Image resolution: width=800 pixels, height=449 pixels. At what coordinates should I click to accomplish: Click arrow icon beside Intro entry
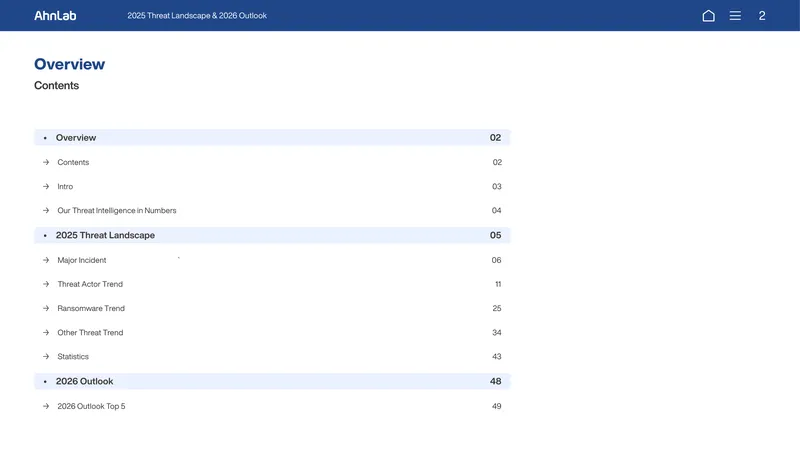(x=46, y=187)
